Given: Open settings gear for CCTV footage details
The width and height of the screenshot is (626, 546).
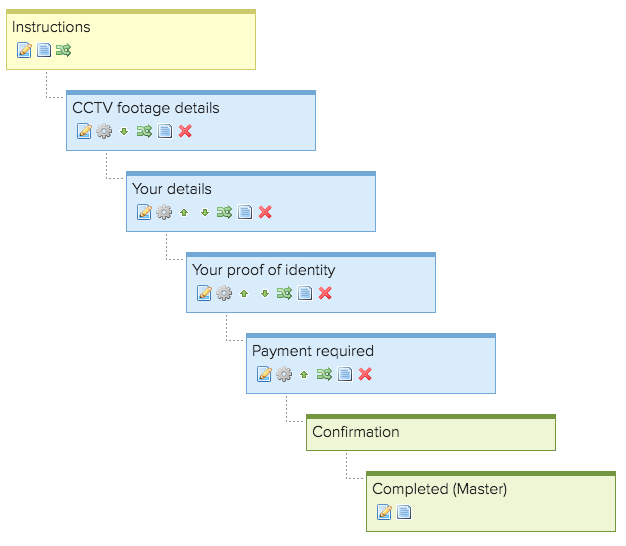Looking at the screenshot, I should [104, 131].
